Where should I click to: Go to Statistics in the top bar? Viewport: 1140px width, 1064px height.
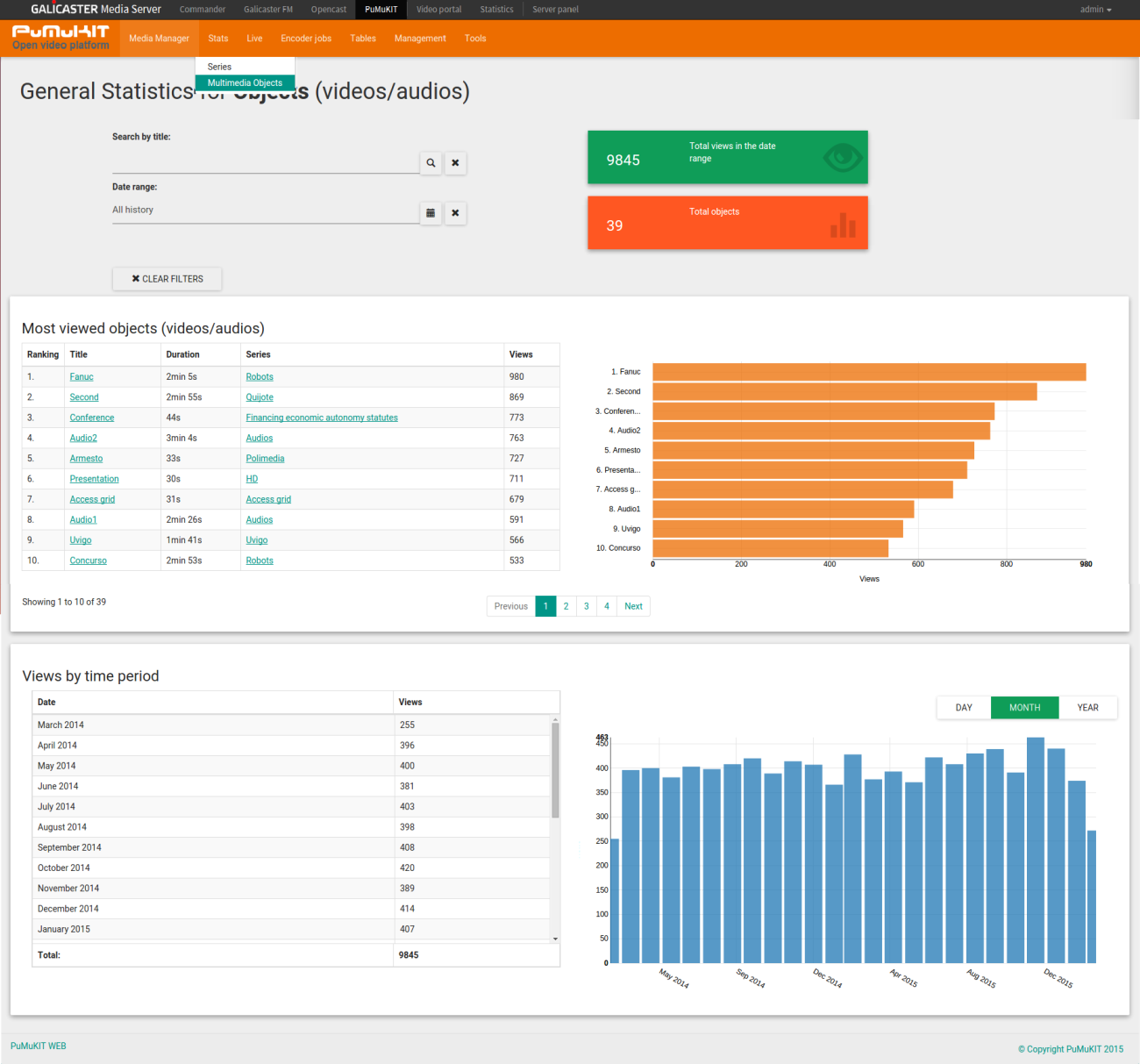pos(496,10)
